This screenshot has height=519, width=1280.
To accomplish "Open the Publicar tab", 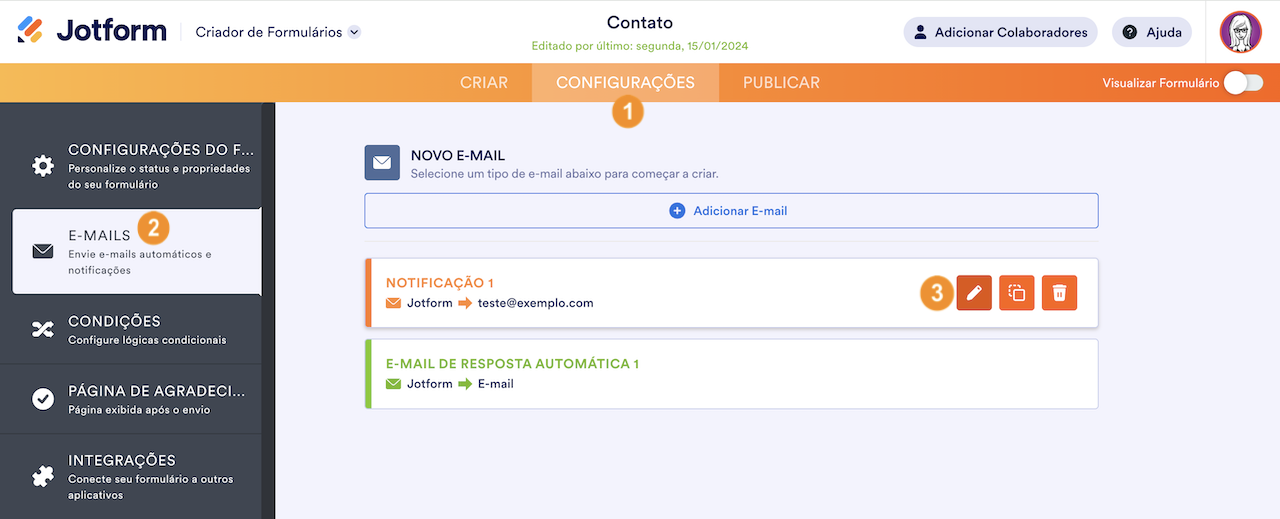I will 781,83.
